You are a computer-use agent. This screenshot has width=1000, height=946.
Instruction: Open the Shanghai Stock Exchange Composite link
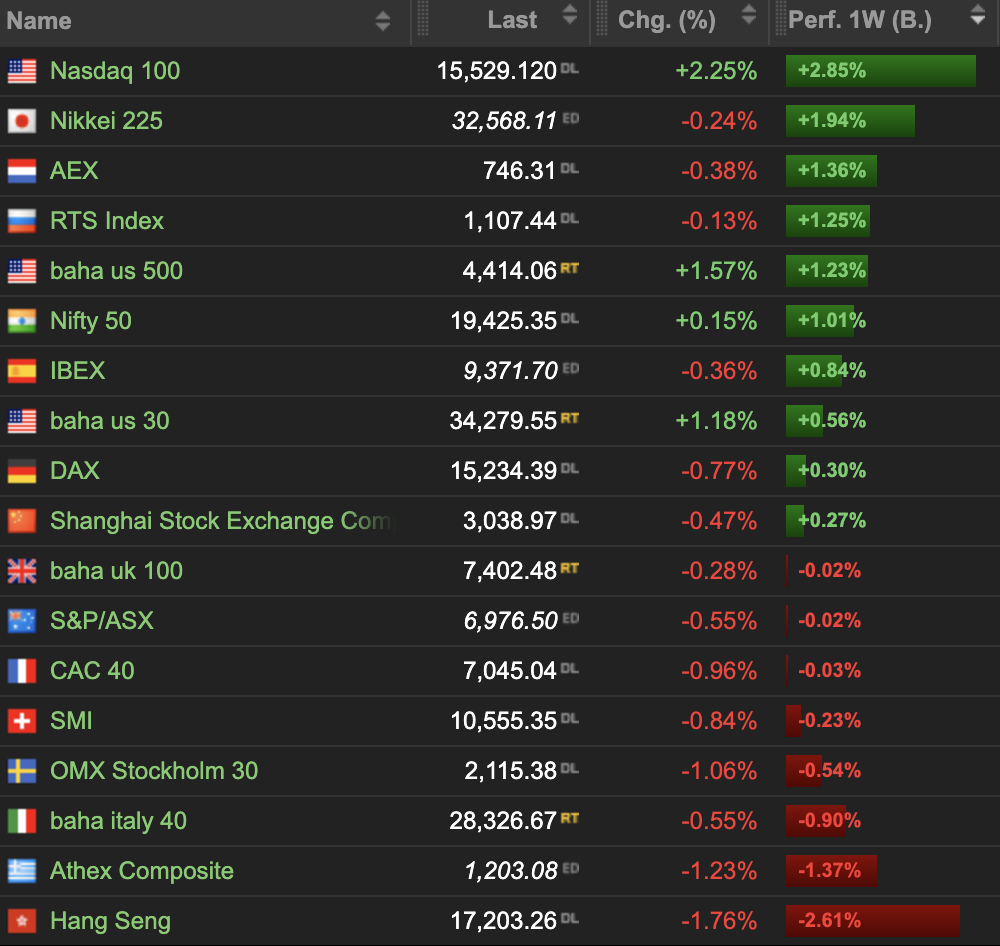coord(221,521)
